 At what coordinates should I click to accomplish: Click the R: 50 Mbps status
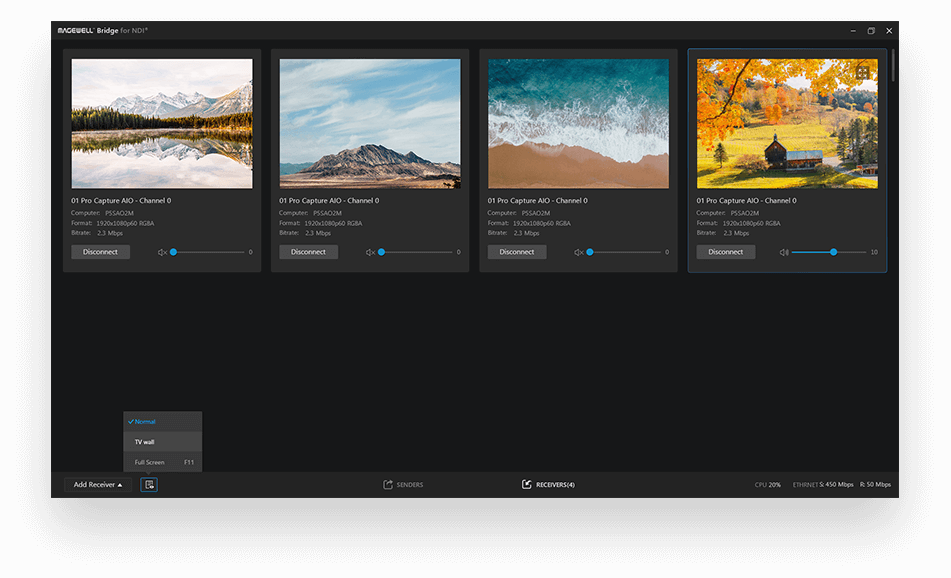[x=875, y=485]
